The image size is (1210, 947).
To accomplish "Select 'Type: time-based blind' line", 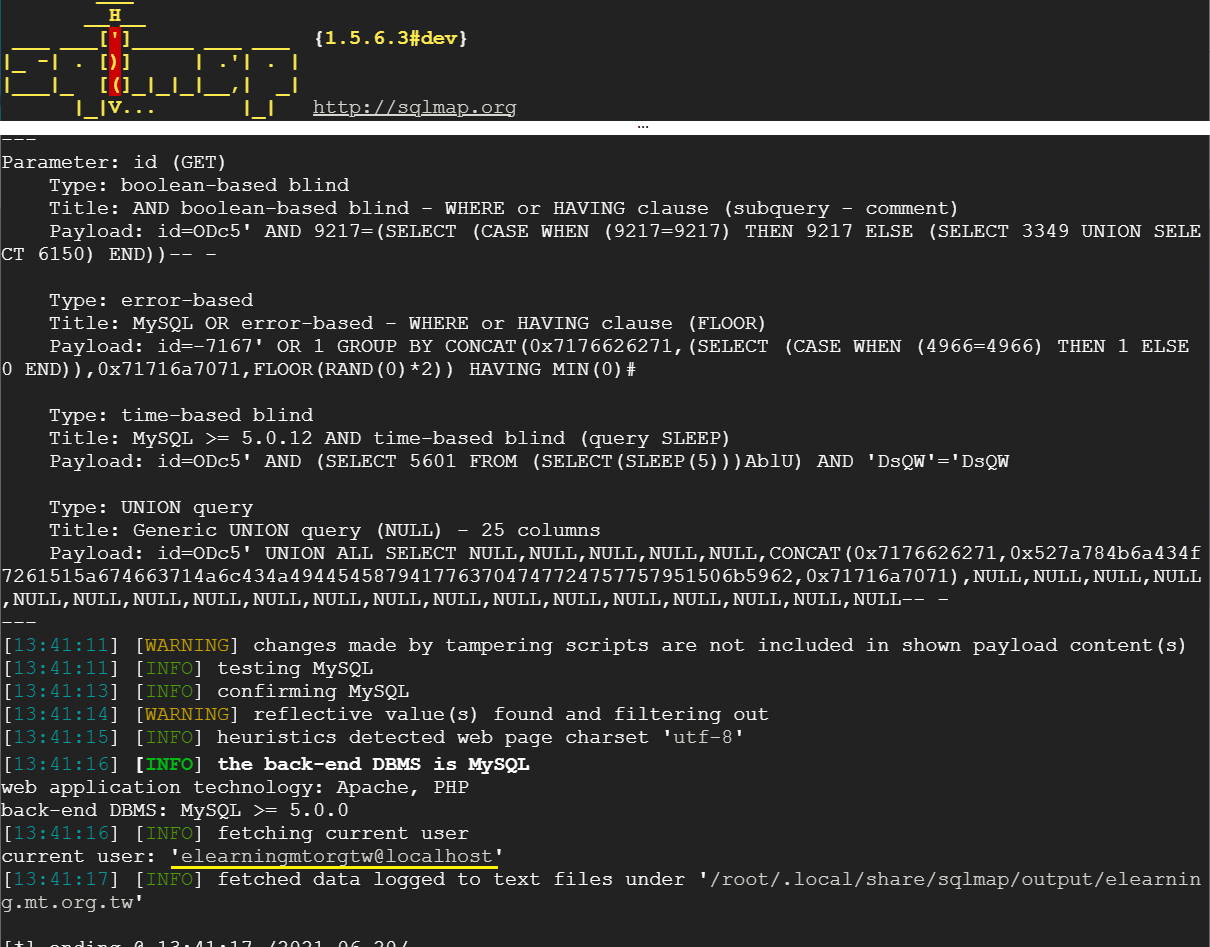I will point(181,415).
